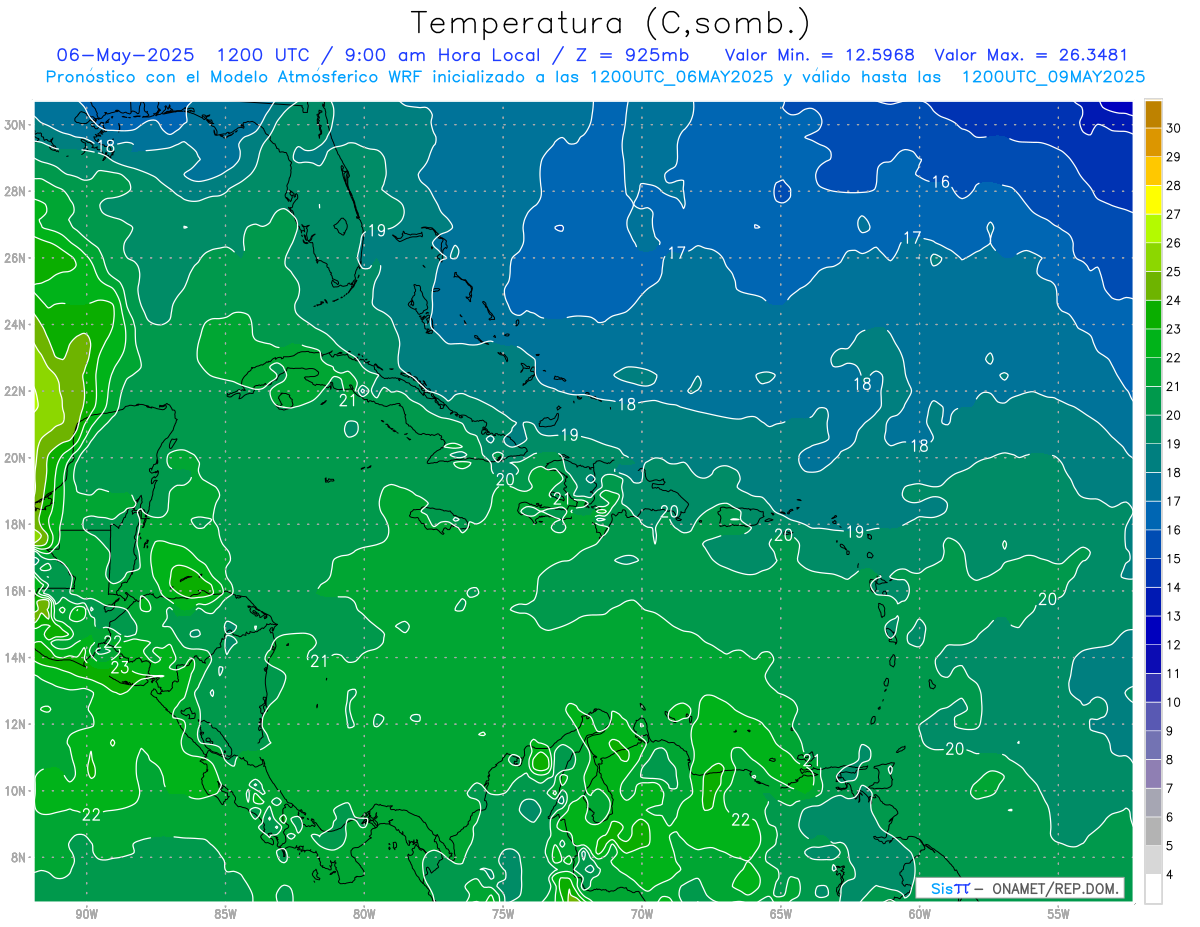This screenshot has height=927, width=1200.
Task: Select the green color bar segment between 22 and 23
Action: pos(1153,343)
